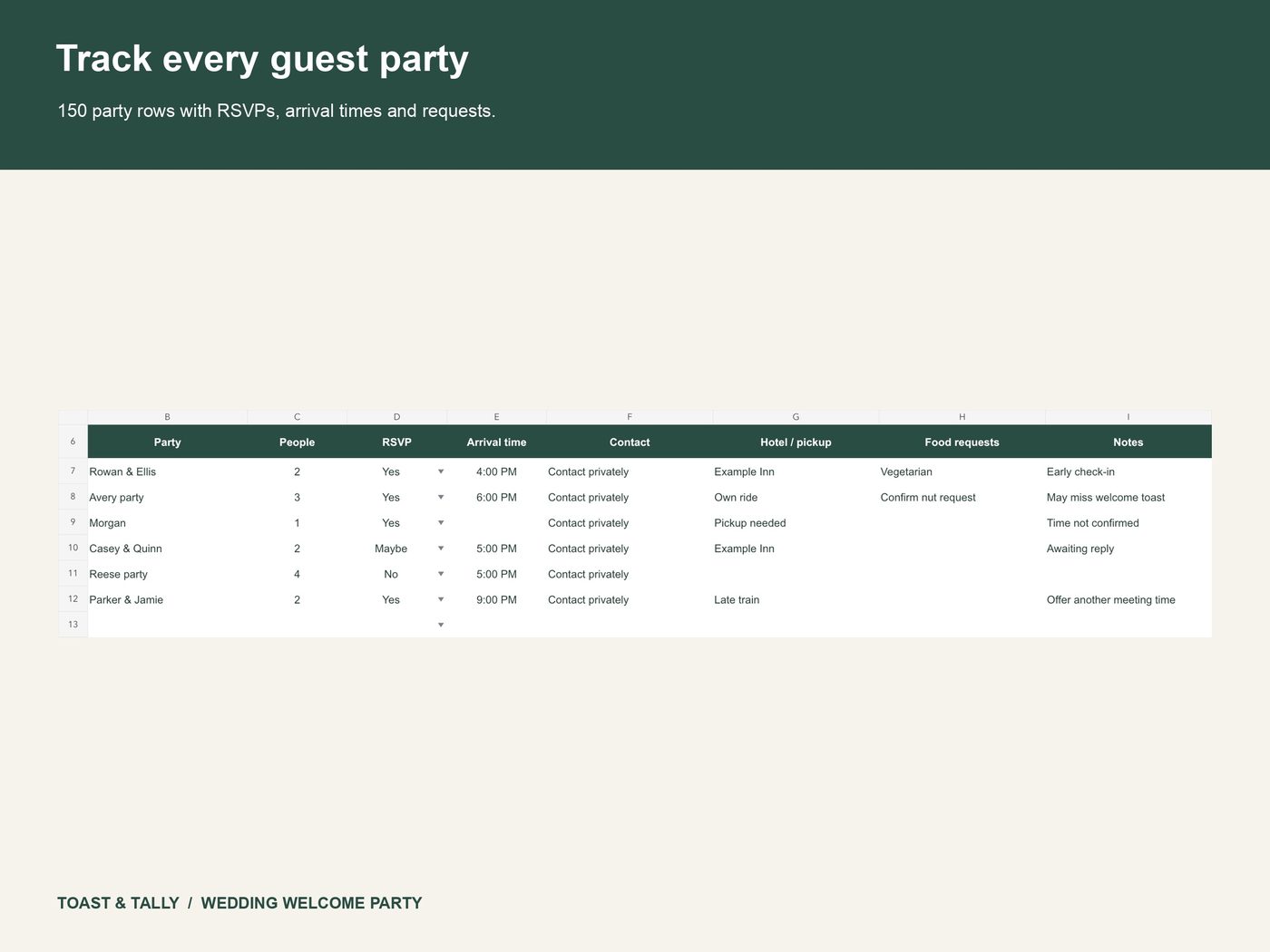Click the Morgan party cell
The height and width of the screenshot is (952, 1270).
(x=167, y=523)
